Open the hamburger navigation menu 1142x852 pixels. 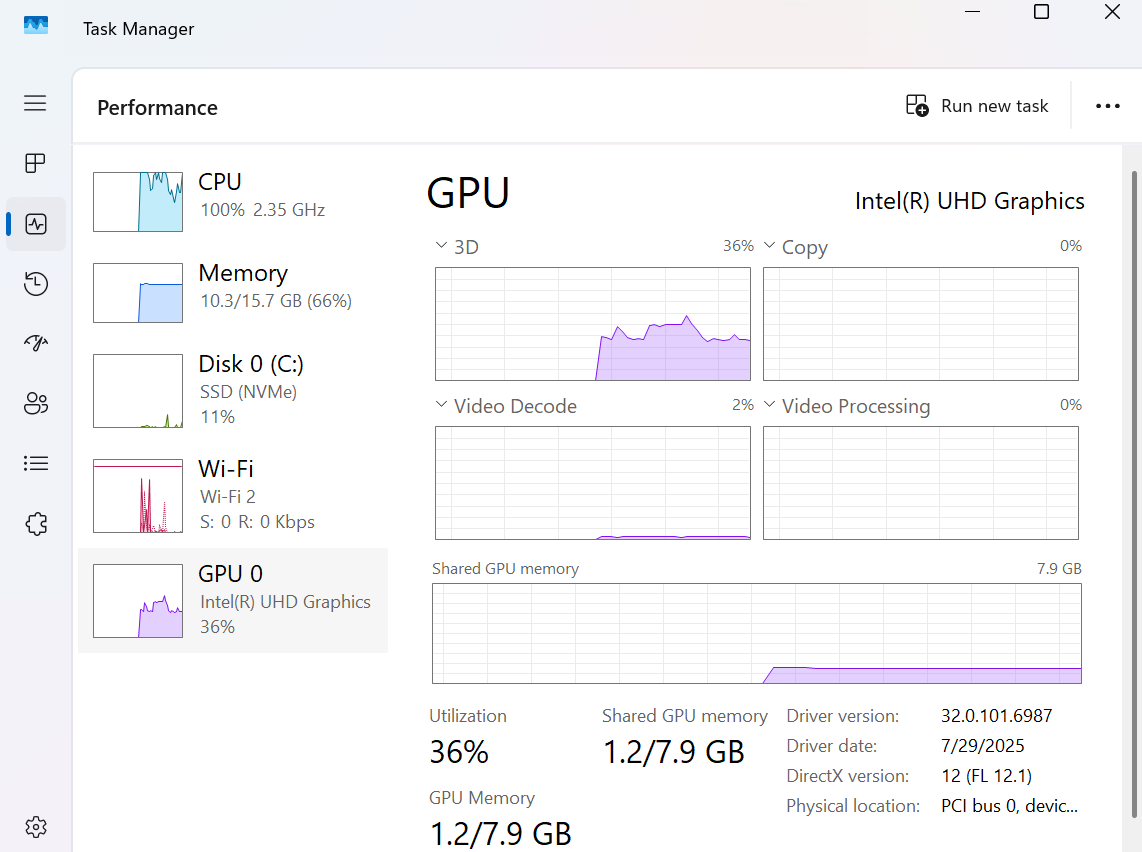[36, 103]
